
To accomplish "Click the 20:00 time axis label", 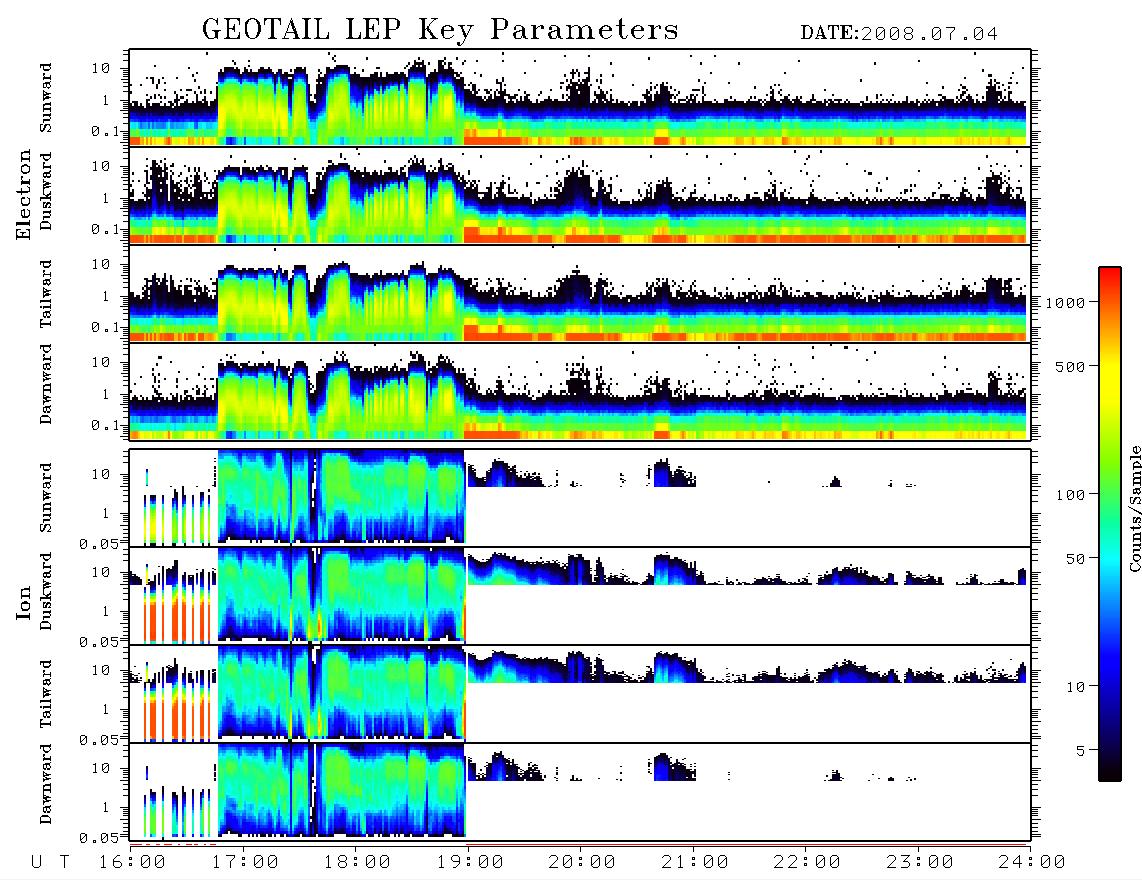I will pyautogui.click(x=582, y=862).
